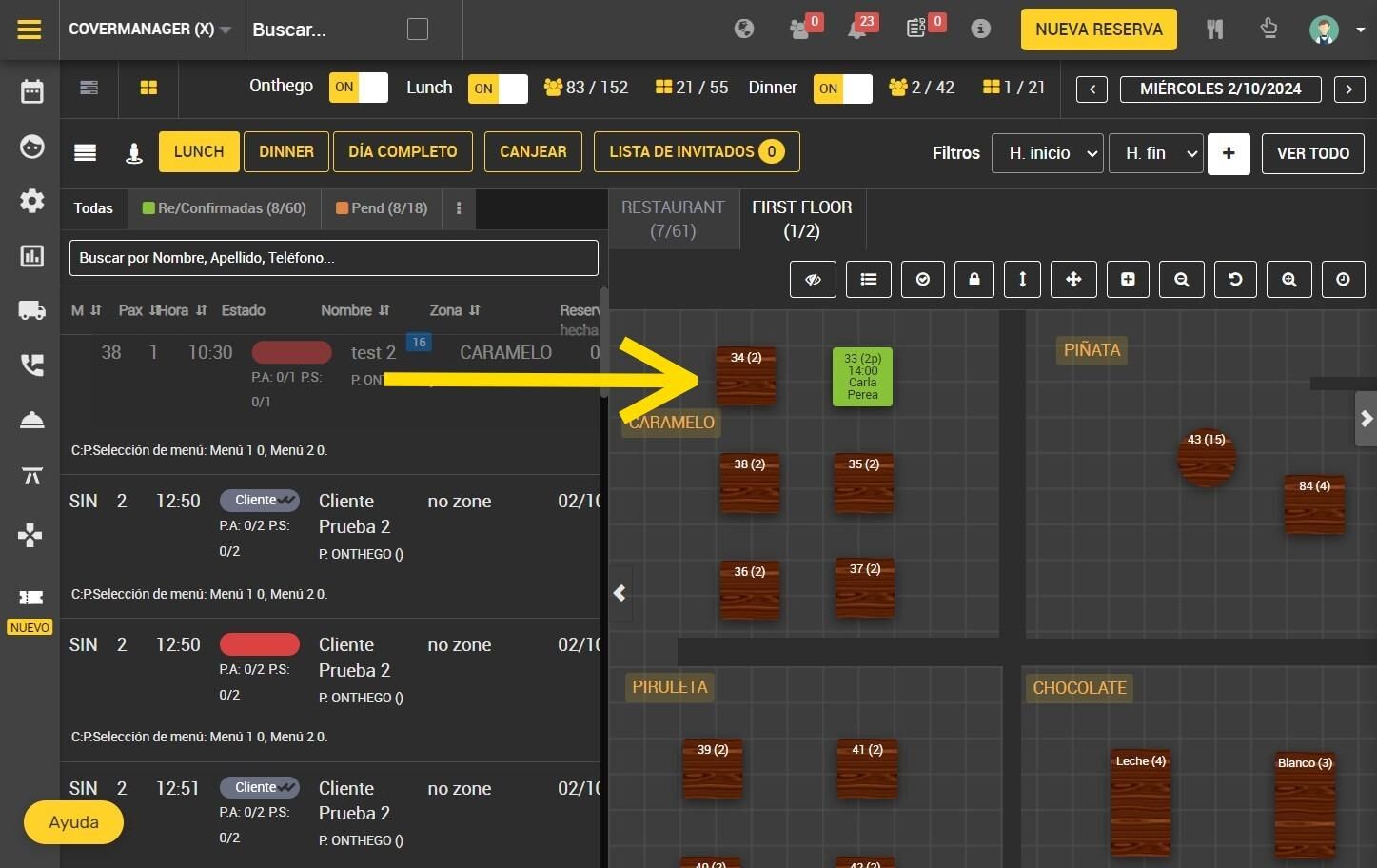Click the reset rotation arrow icon
This screenshot has width=1377, height=868.
pos(1235,279)
